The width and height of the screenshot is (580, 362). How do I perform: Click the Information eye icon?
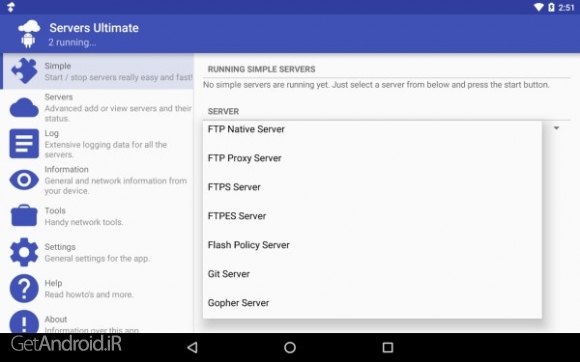[x=24, y=180]
